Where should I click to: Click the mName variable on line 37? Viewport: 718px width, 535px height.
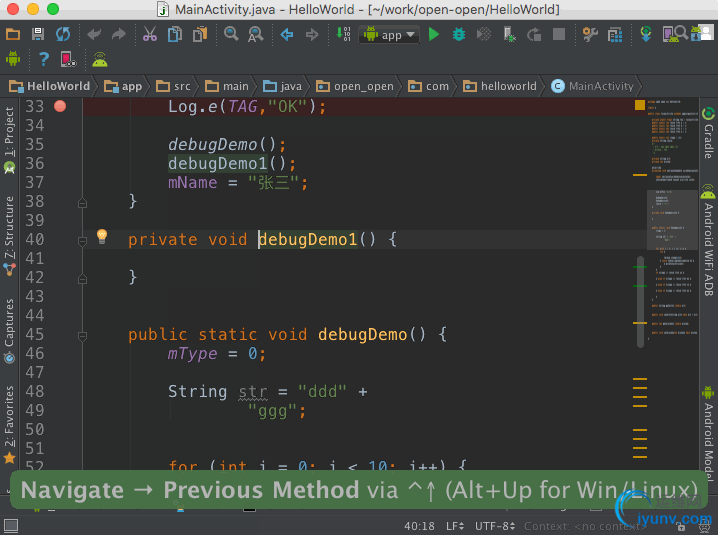click(192, 183)
